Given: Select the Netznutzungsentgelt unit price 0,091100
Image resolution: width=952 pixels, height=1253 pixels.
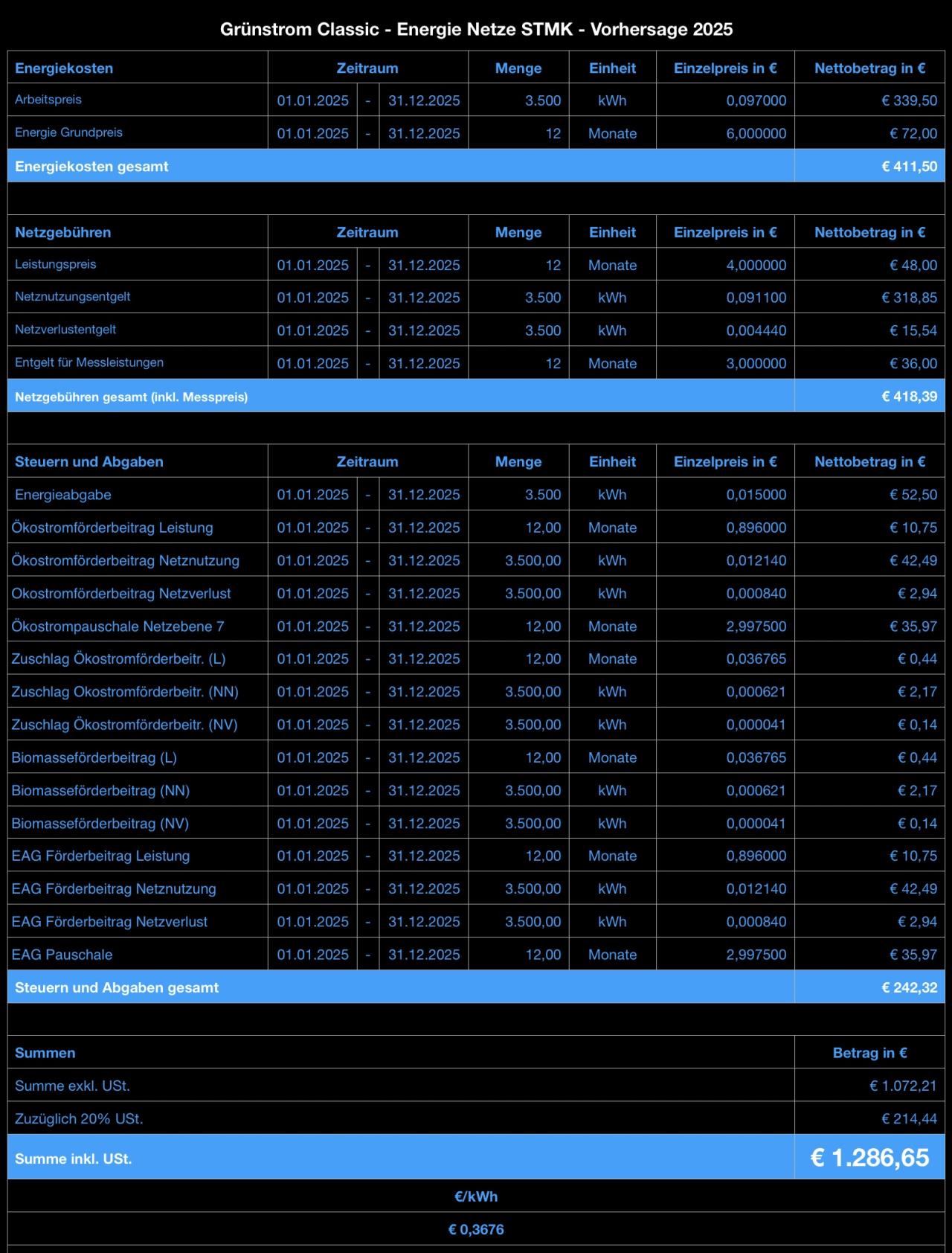Looking at the screenshot, I should (x=756, y=298).
